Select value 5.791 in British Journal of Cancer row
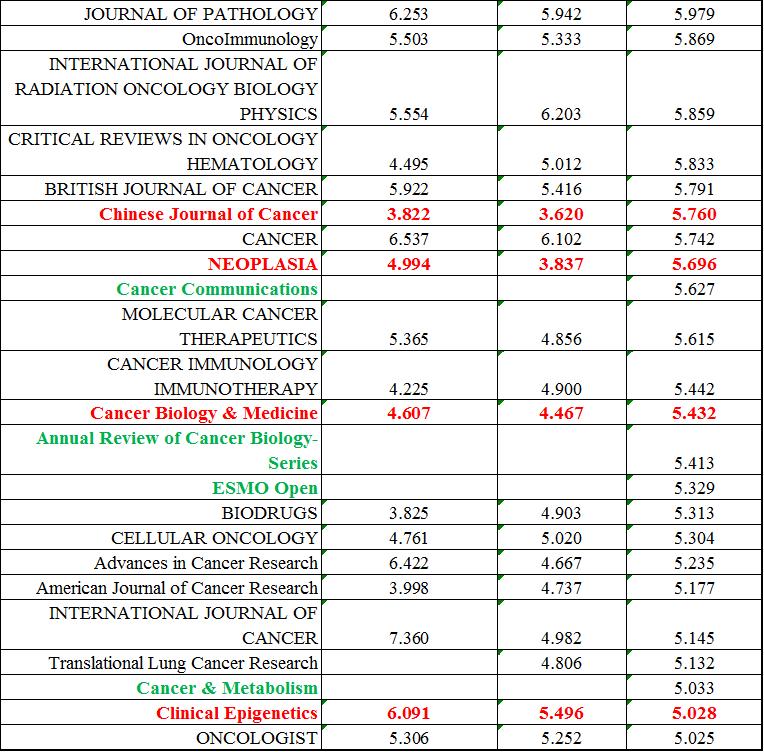This screenshot has height=752, width=764. (x=694, y=189)
